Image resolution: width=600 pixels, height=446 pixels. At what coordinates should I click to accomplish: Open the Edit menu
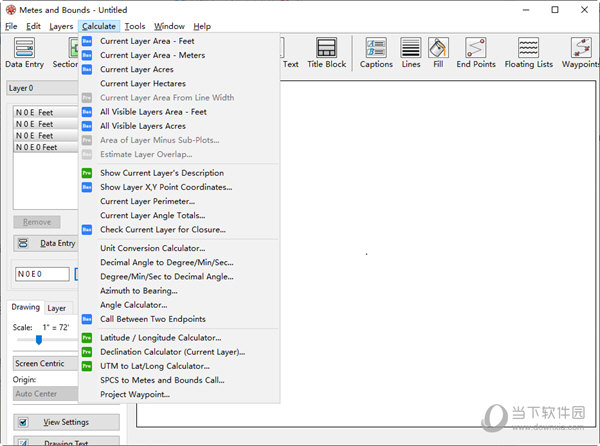[x=33, y=26]
